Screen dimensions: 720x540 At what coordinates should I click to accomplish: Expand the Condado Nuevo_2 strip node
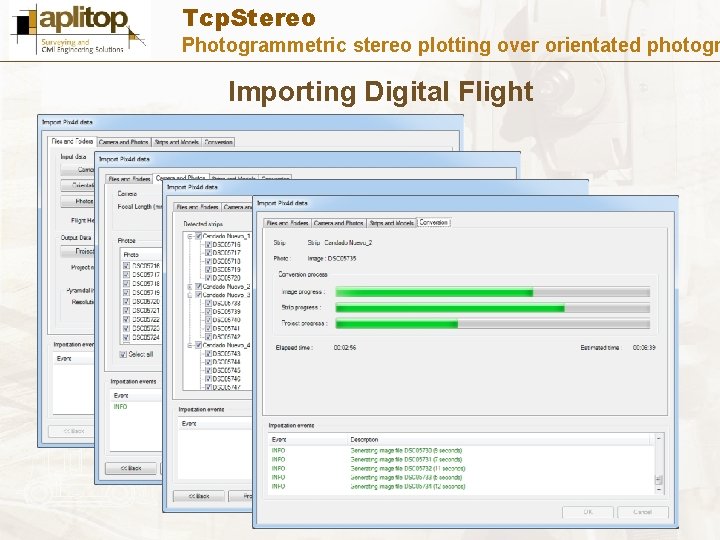pyautogui.click(x=190, y=287)
